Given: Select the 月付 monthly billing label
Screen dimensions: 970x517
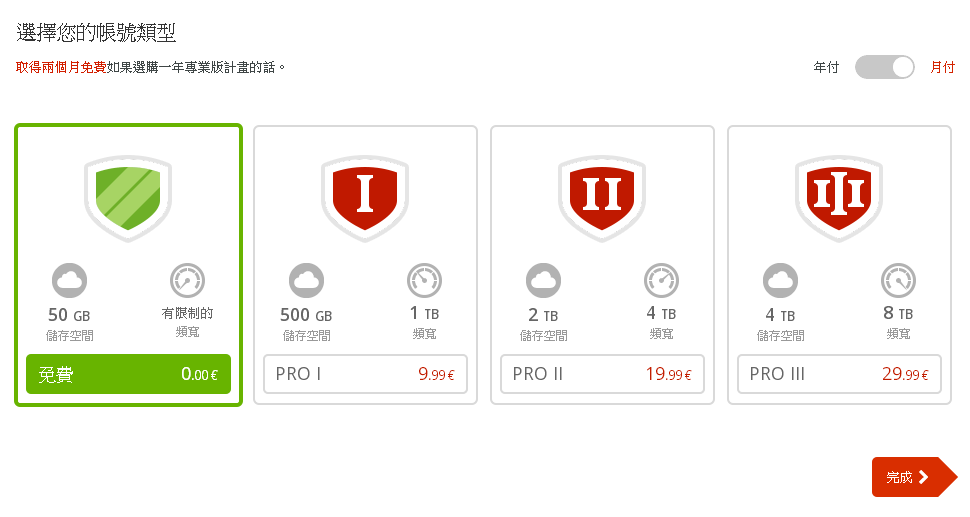Looking at the screenshot, I should (942, 67).
